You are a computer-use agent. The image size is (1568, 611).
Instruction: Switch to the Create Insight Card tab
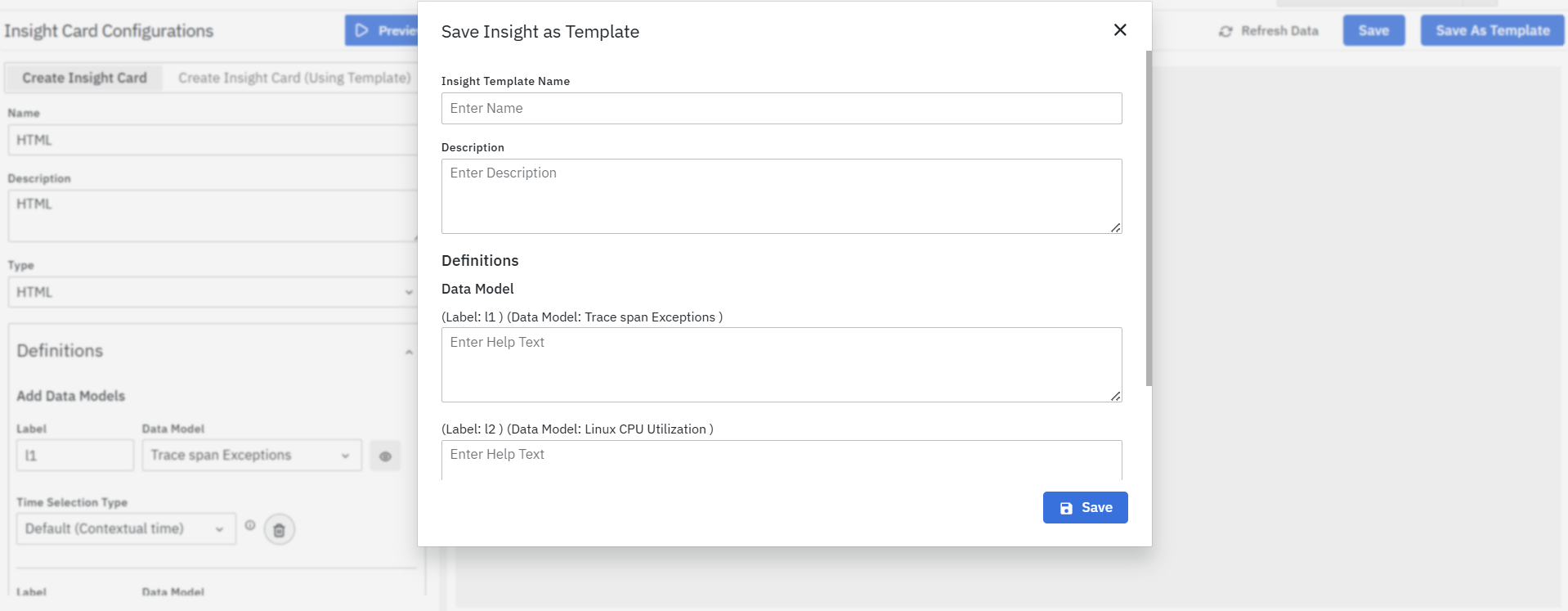(84, 78)
